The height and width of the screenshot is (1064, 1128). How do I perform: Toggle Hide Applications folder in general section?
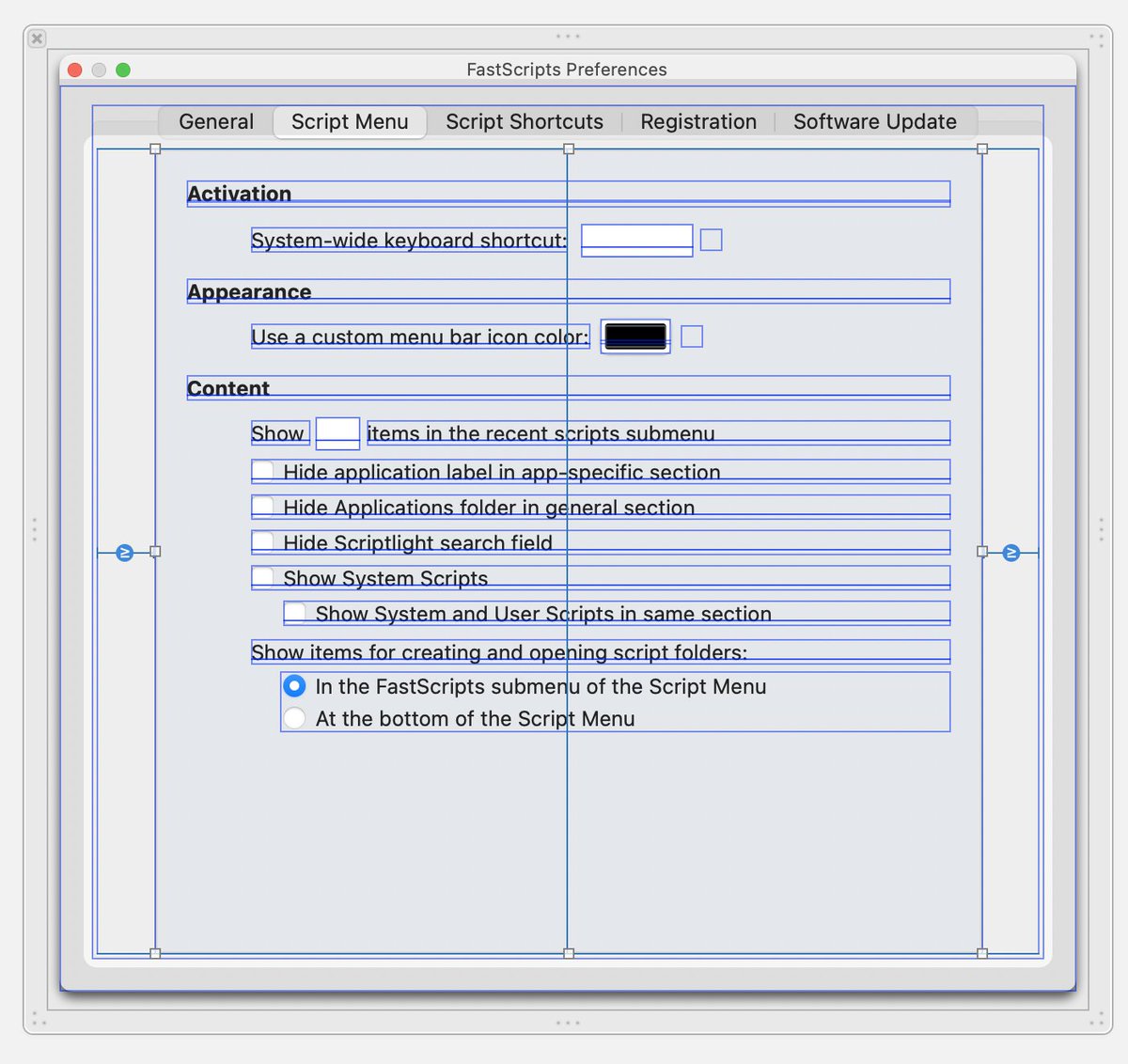tap(263, 507)
